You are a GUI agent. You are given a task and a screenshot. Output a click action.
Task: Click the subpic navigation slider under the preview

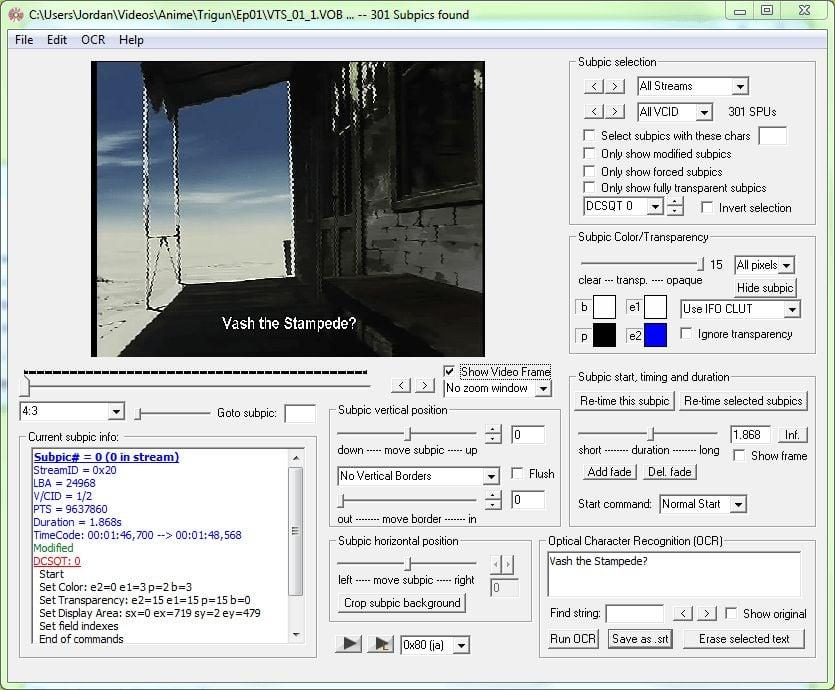197,386
